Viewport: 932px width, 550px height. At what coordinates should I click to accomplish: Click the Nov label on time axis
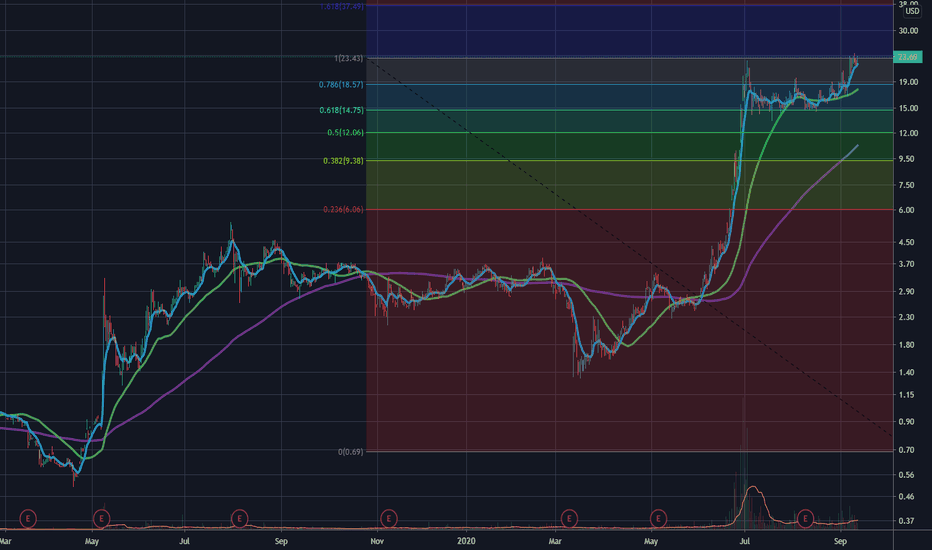pyautogui.click(x=377, y=541)
